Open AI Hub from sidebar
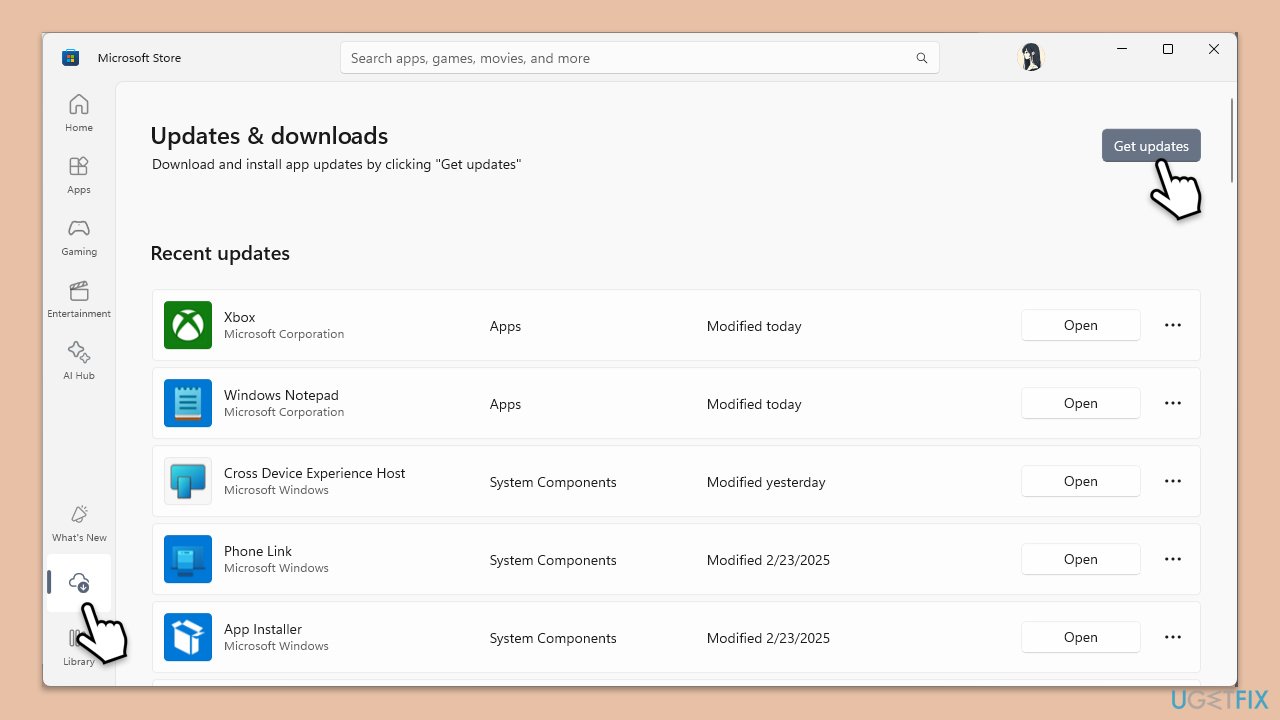Image resolution: width=1280 pixels, height=720 pixels. click(79, 361)
